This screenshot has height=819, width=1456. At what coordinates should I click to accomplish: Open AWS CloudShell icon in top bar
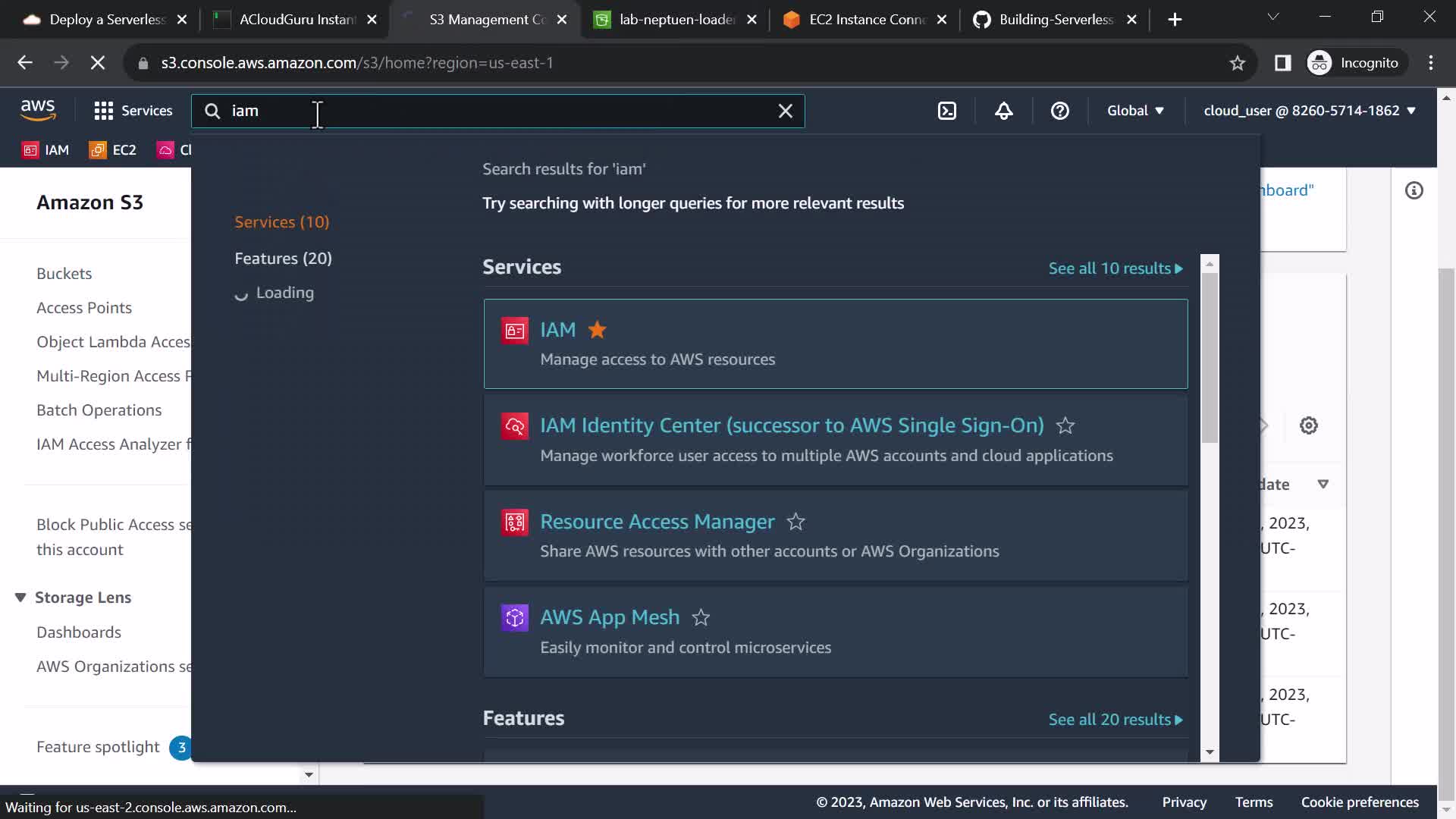coord(947,111)
